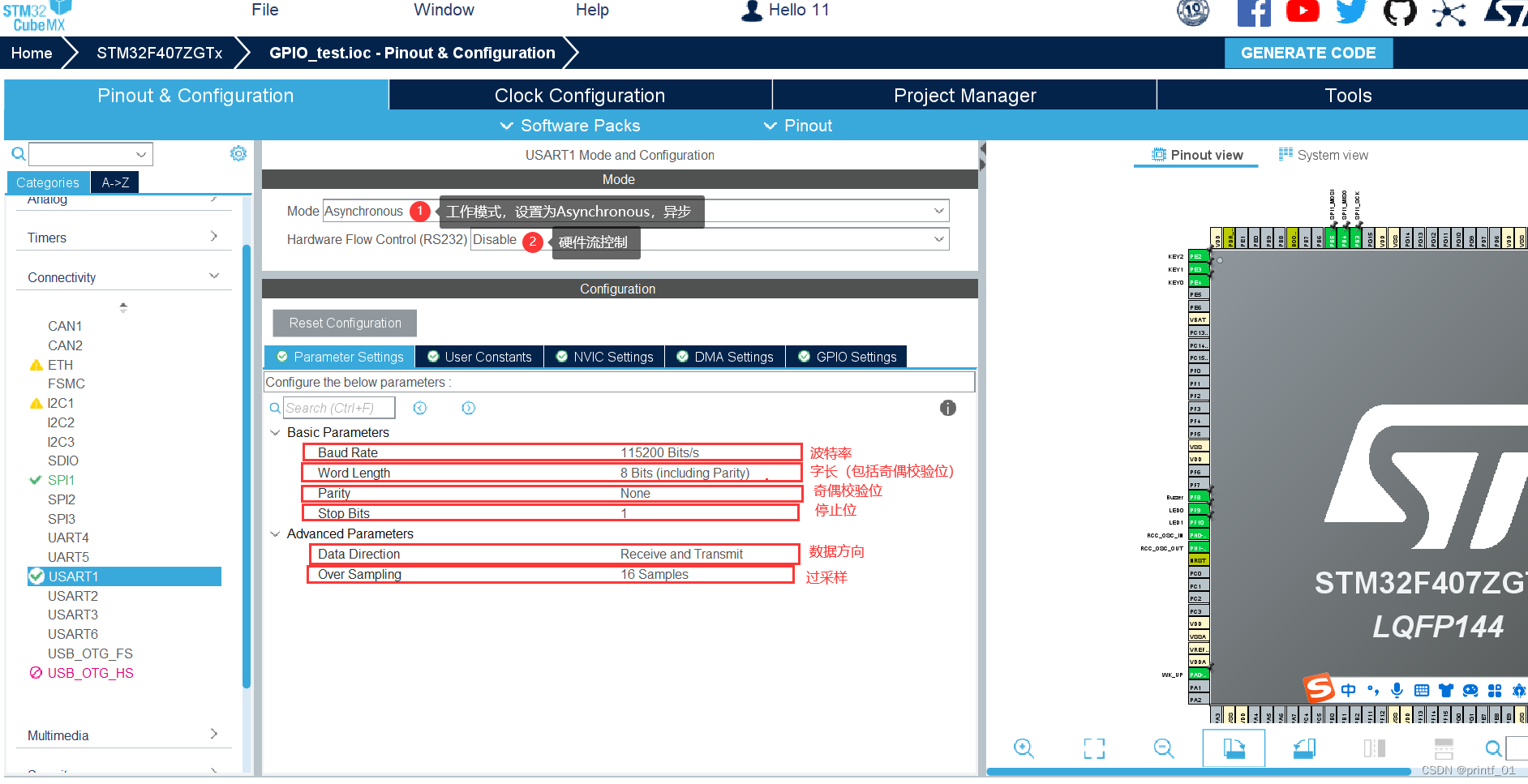The image size is (1528, 784).
Task: Click the 10 years anniversary badge
Action: (x=1193, y=12)
